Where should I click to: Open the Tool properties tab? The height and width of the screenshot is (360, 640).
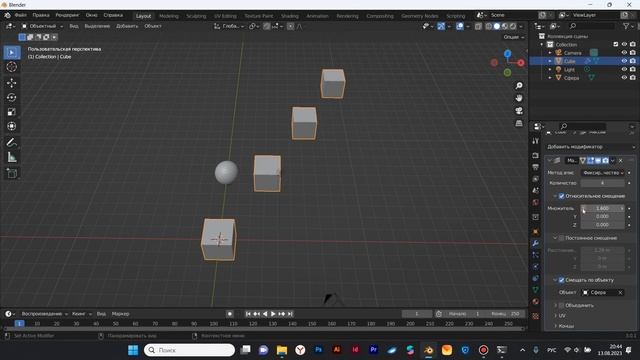pos(536,141)
